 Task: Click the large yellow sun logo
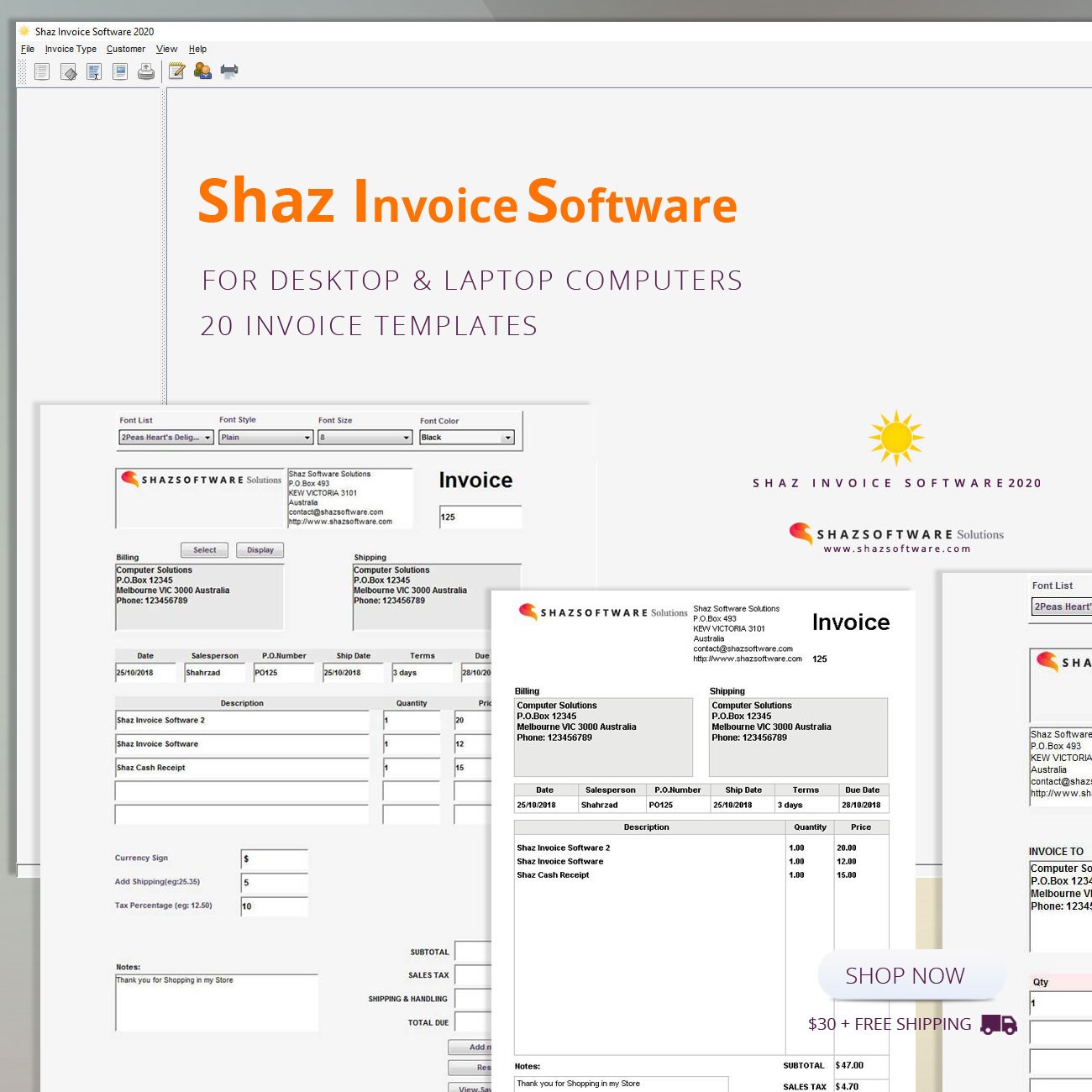click(x=896, y=438)
